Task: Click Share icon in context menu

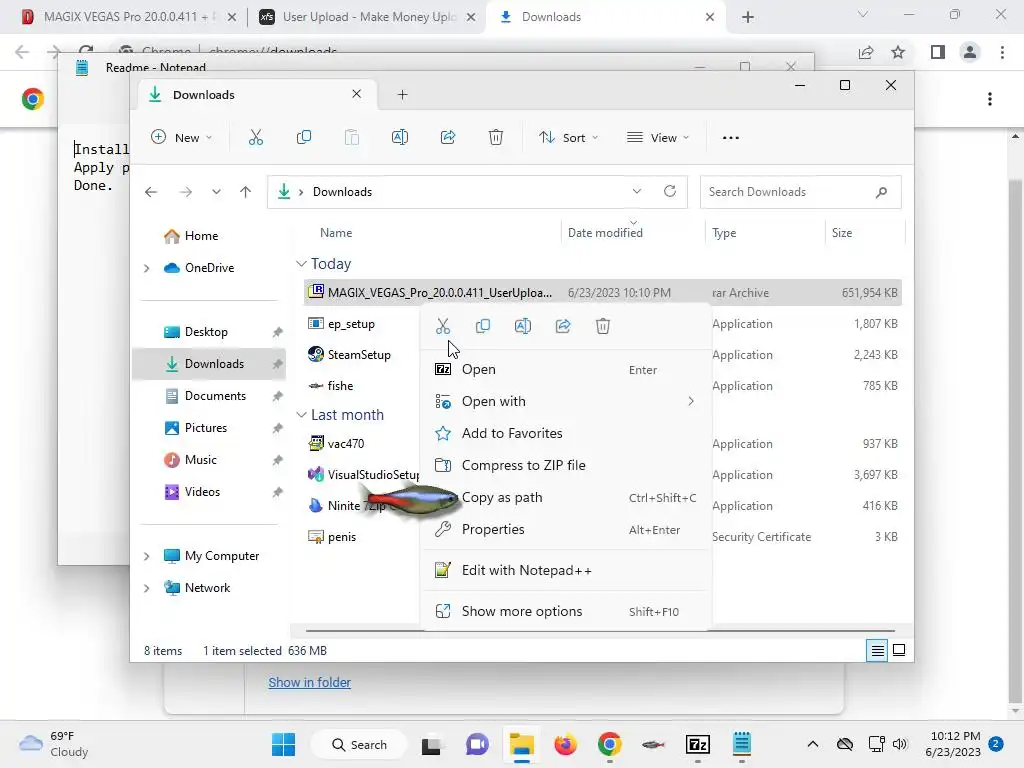Action: coord(563,326)
